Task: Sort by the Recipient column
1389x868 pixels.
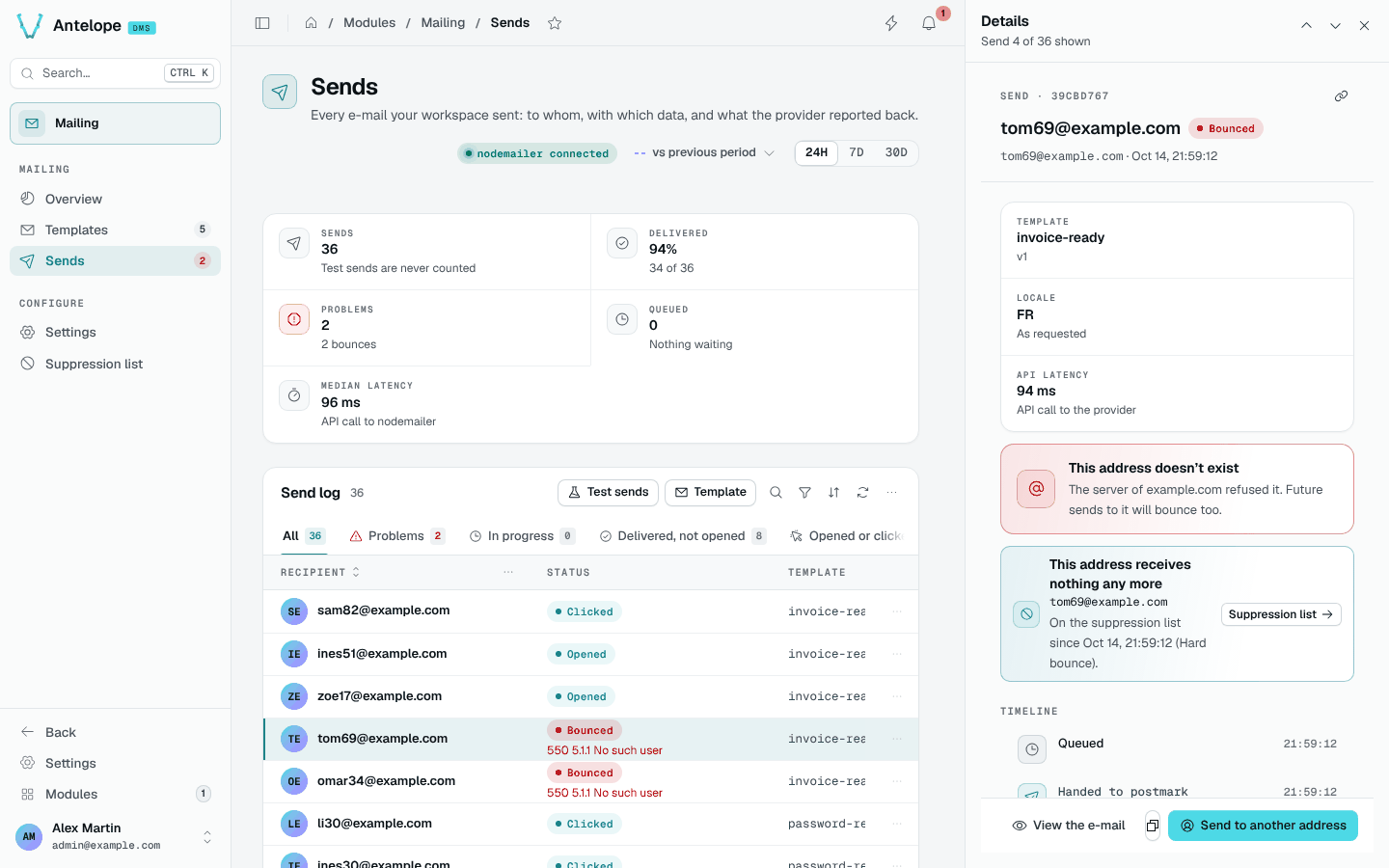Action: coord(320,573)
